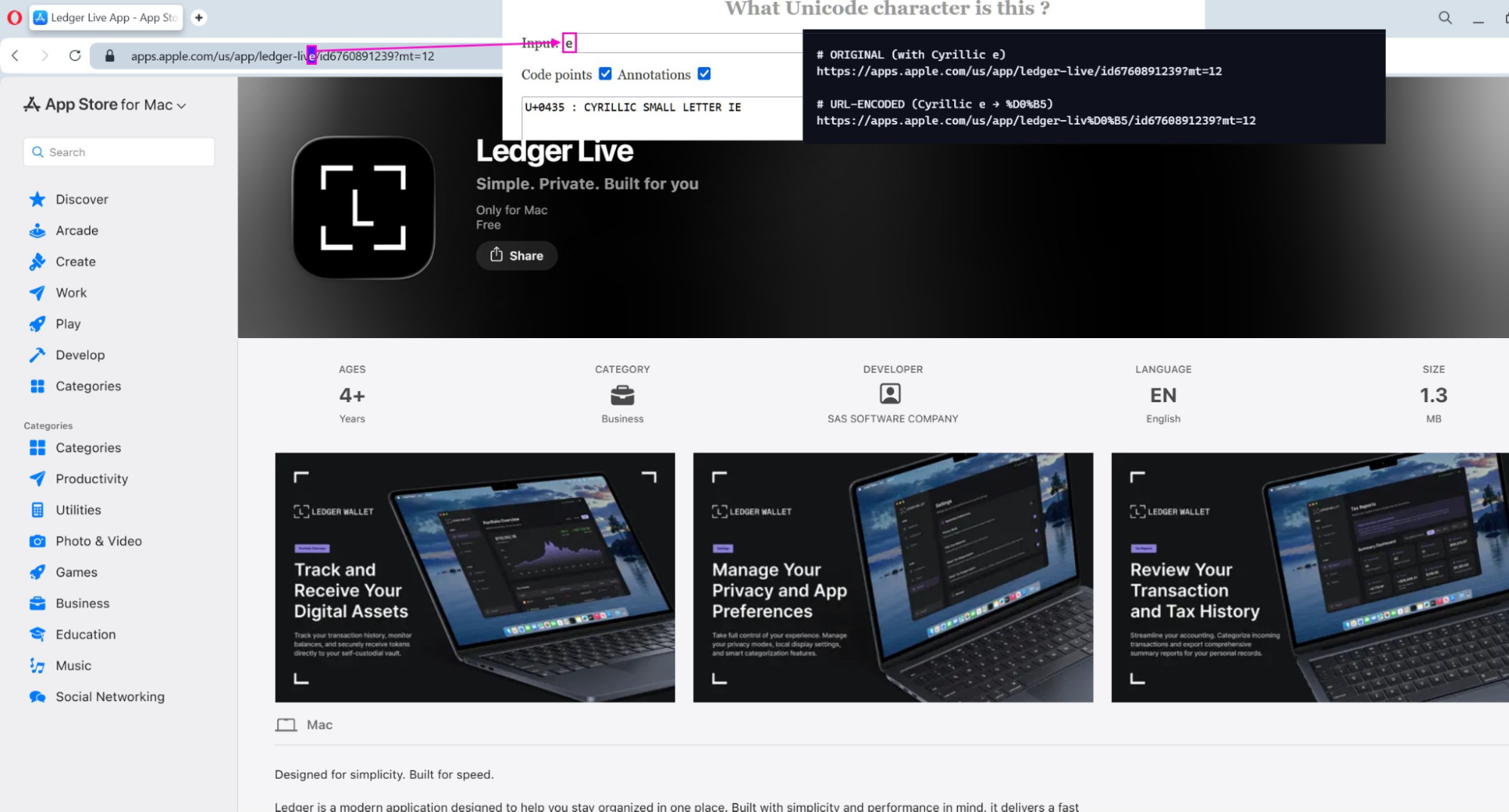Click the browser page reload icon
1509x812 pixels.
(x=75, y=55)
